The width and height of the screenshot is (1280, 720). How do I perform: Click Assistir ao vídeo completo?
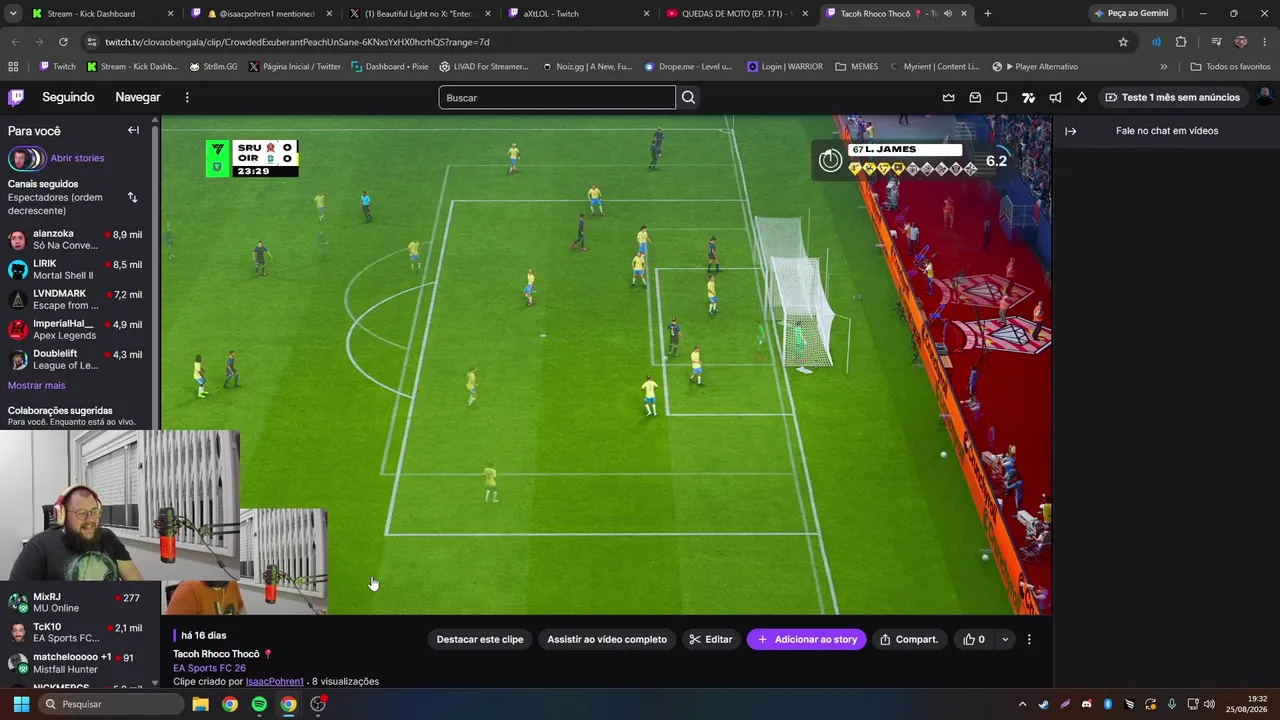coord(607,639)
